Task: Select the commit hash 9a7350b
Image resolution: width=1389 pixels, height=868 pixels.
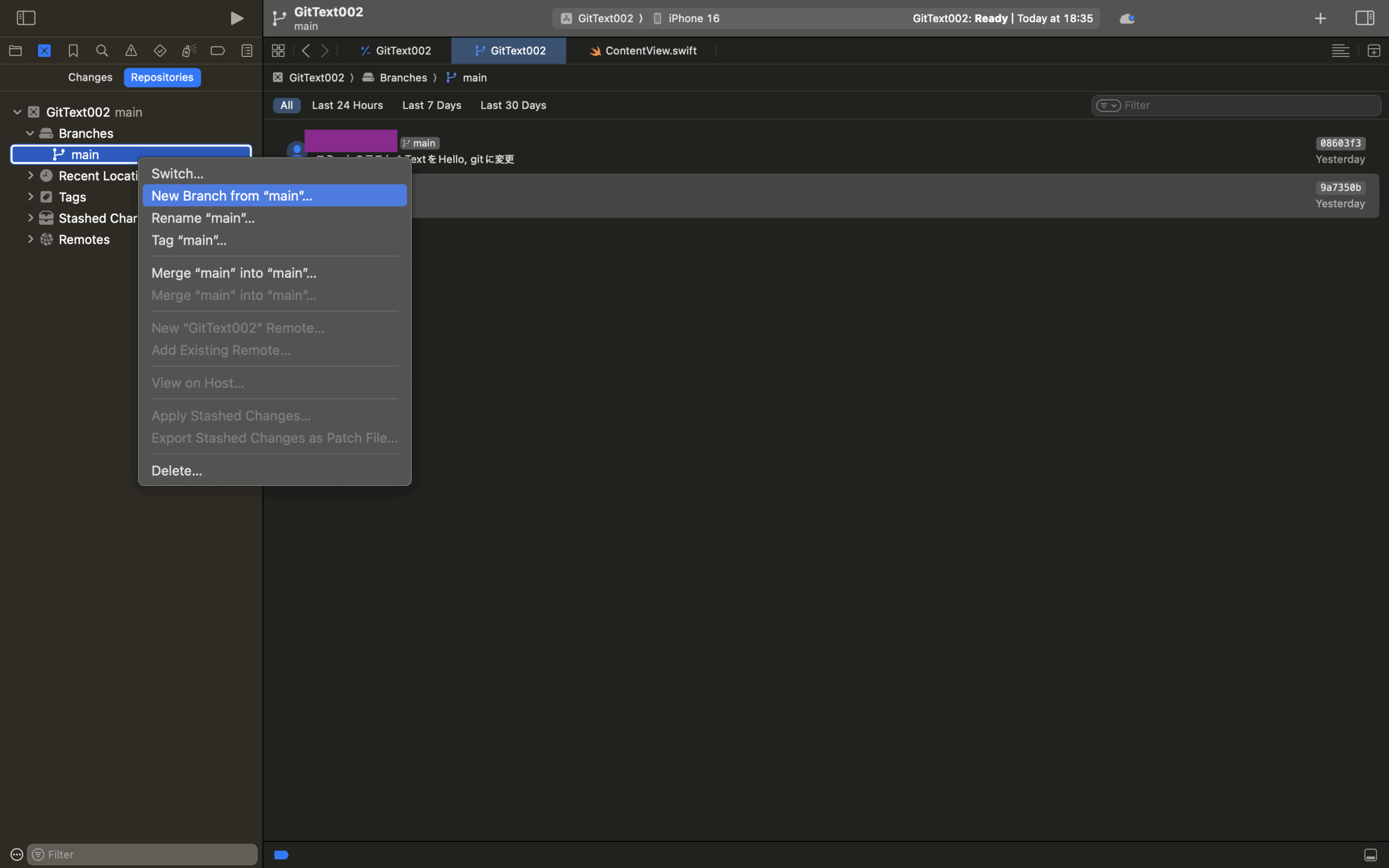Action: coord(1340,187)
